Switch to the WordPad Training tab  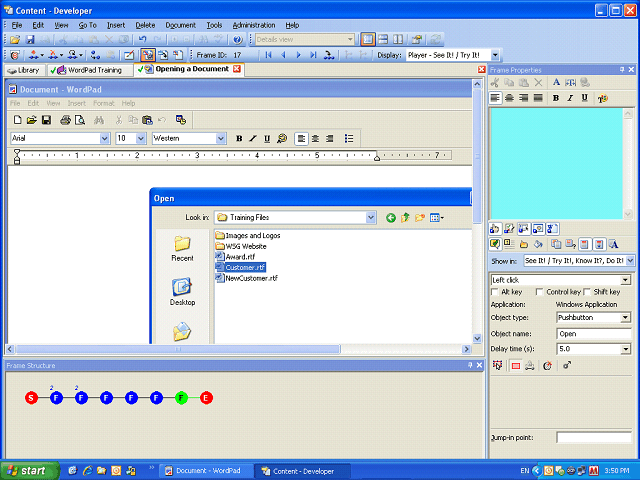click(x=89, y=70)
